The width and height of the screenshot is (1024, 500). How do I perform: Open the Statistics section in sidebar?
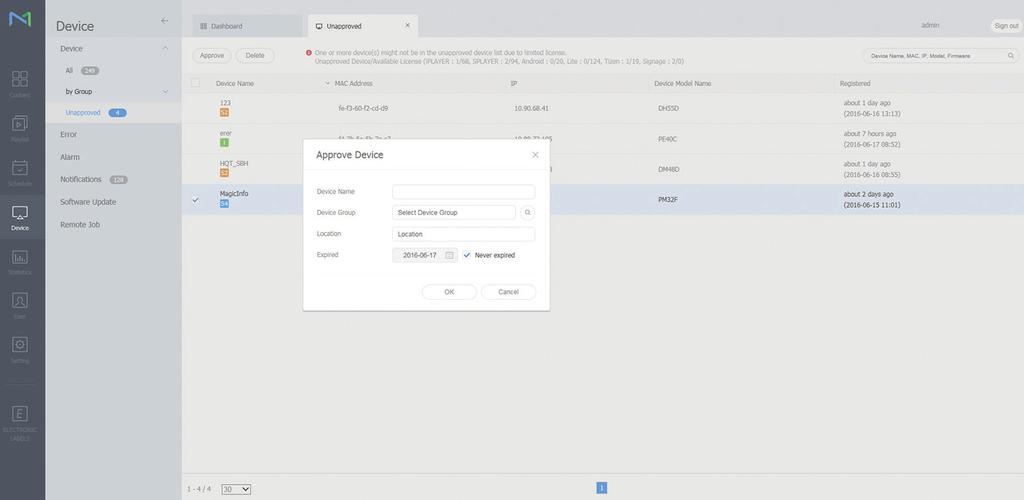(x=20, y=261)
